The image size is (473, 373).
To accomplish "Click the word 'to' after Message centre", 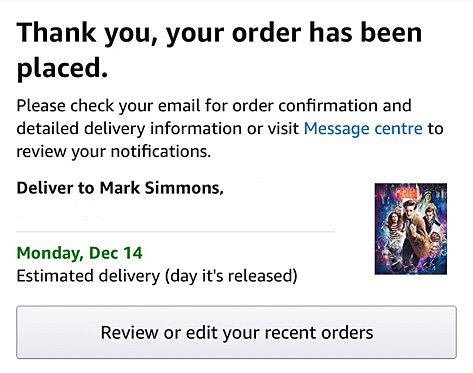I will [x=435, y=129].
